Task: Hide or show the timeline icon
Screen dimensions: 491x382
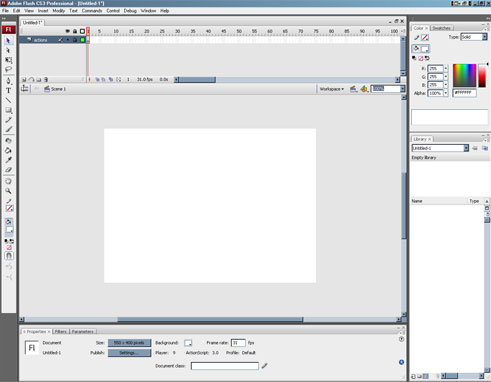Action: [25, 89]
